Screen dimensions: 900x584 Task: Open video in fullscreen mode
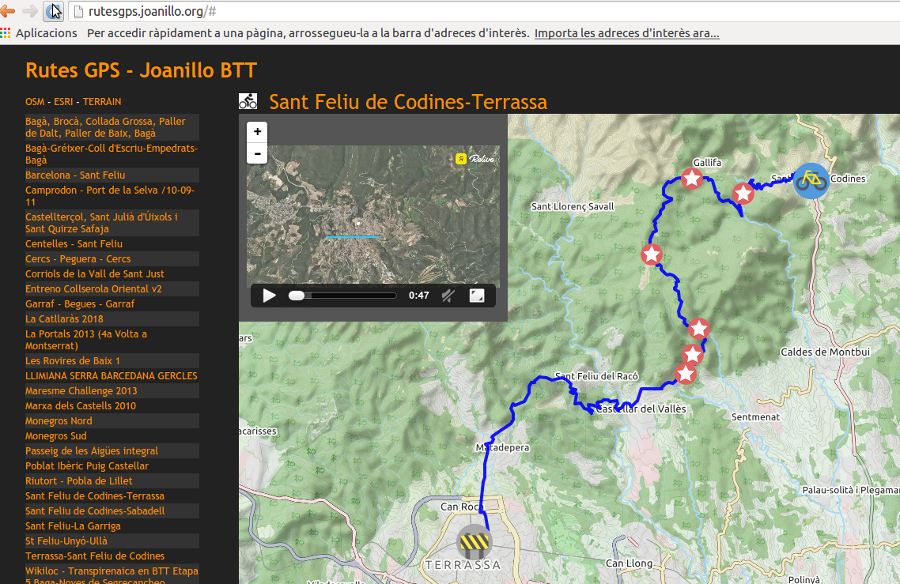pos(477,296)
